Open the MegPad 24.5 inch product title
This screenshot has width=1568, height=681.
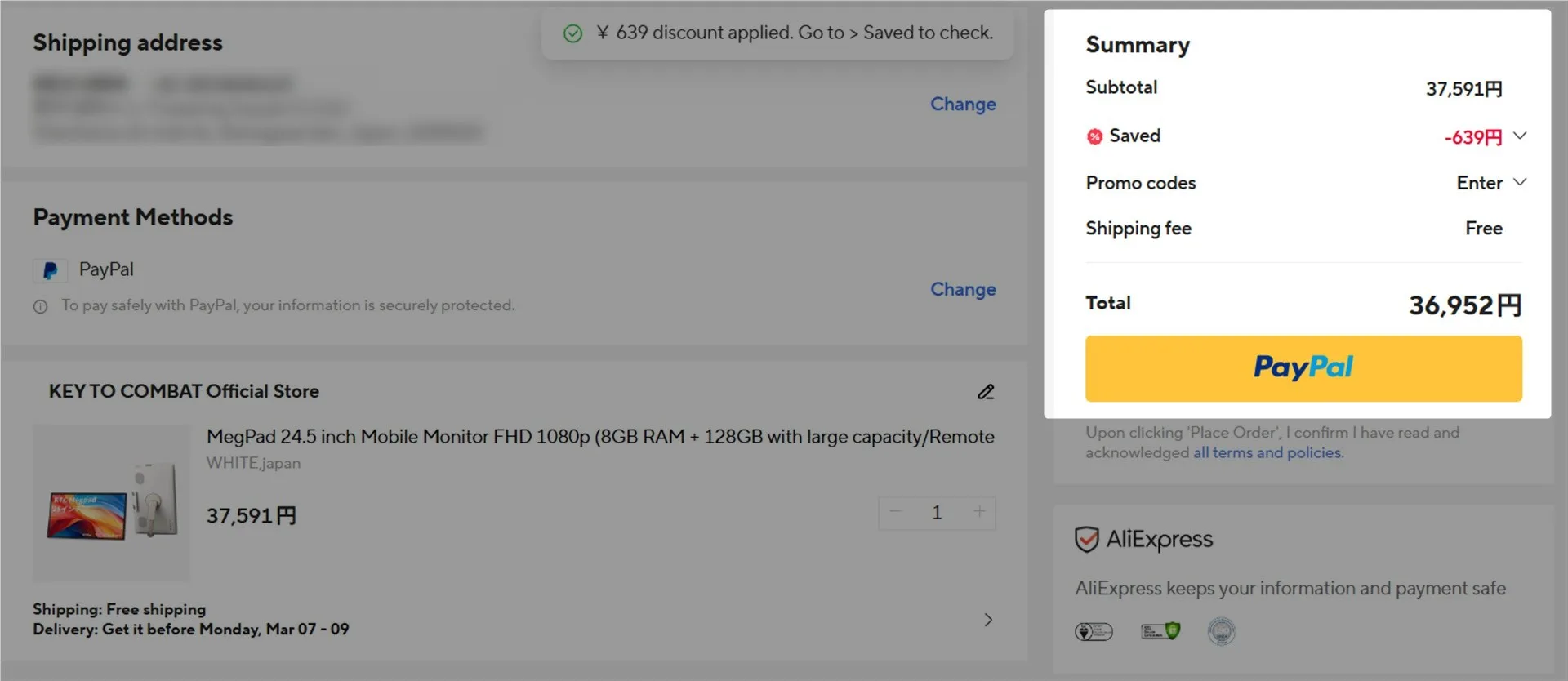(x=599, y=437)
